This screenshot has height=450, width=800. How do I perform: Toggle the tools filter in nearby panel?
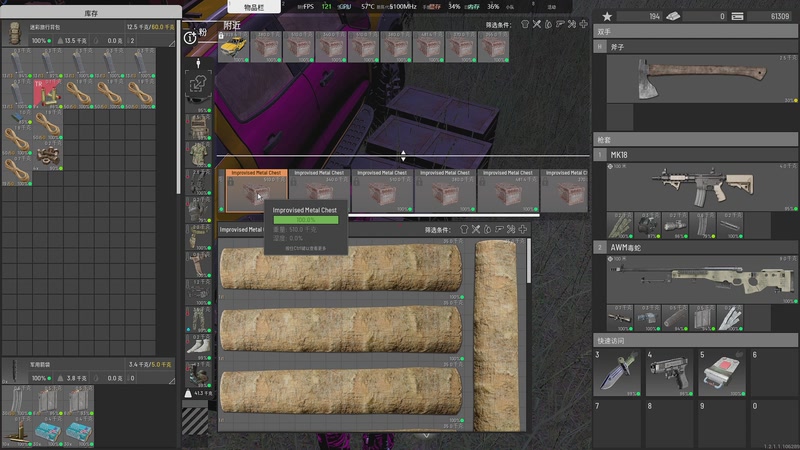coord(572,24)
